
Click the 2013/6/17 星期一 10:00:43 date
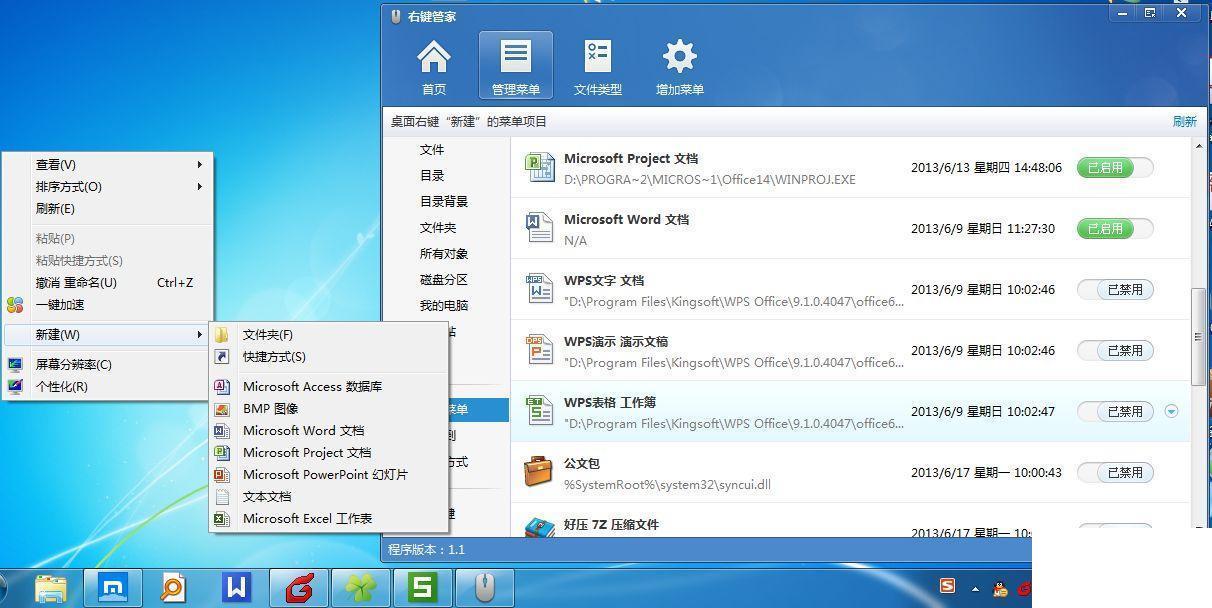(x=986, y=472)
